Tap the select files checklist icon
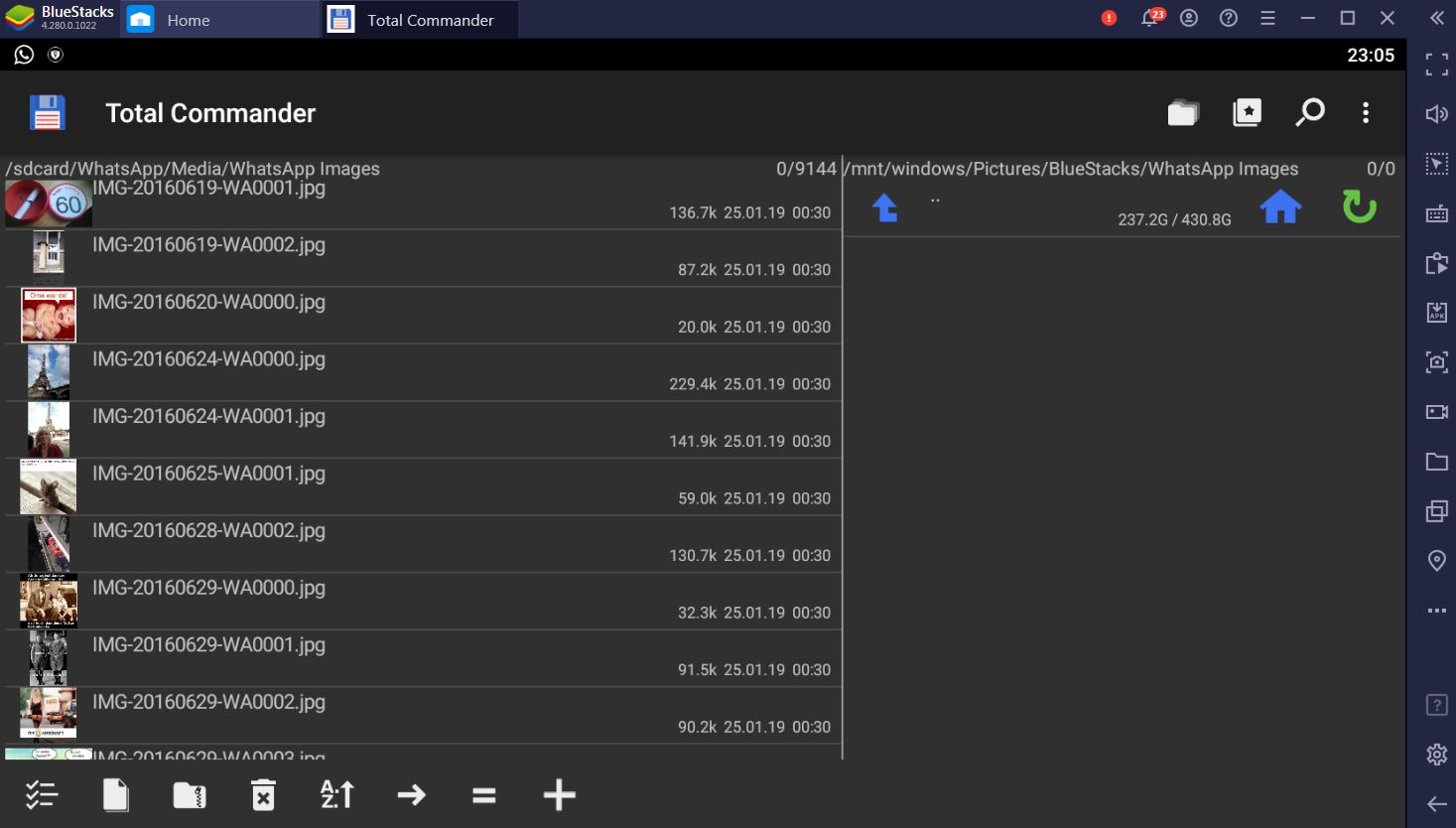This screenshot has width=1456, height=828. (42, 794)
